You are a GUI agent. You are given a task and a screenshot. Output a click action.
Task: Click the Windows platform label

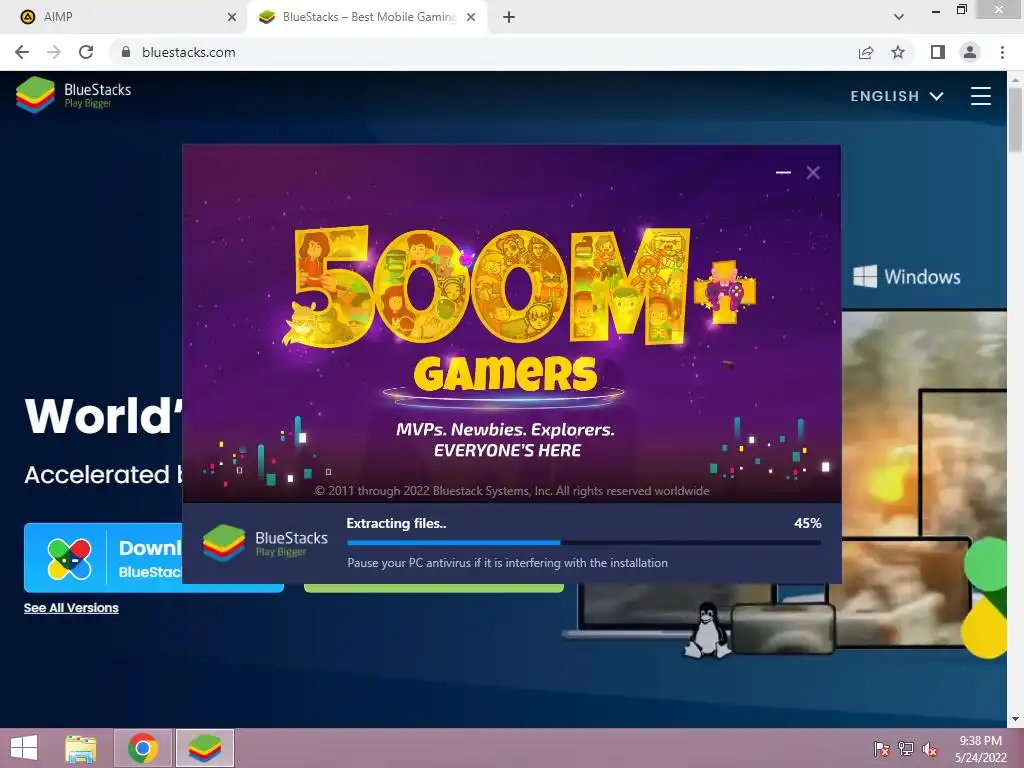click(907, 277)
